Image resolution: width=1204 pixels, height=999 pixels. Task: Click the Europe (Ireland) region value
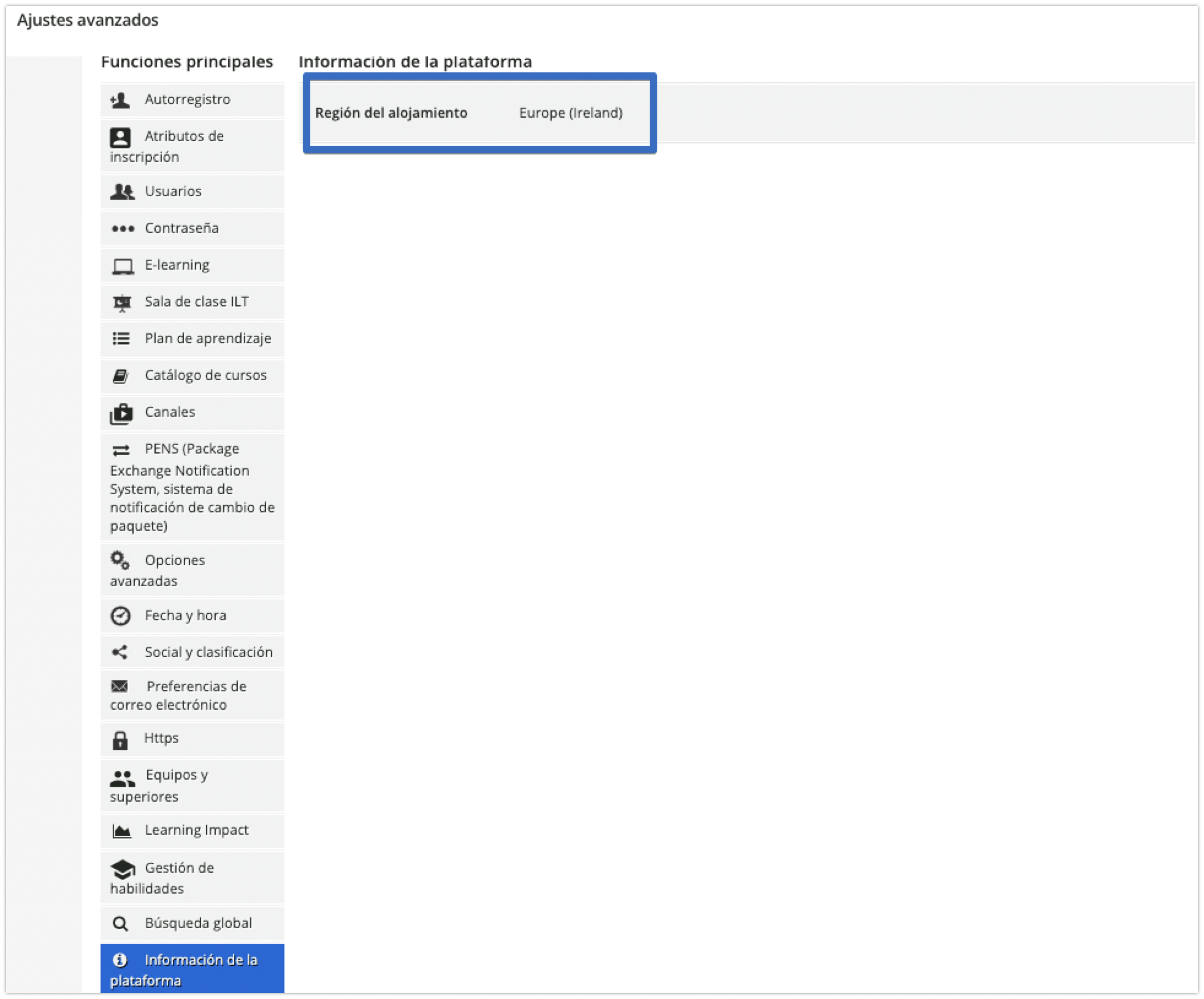pos(570,113)
